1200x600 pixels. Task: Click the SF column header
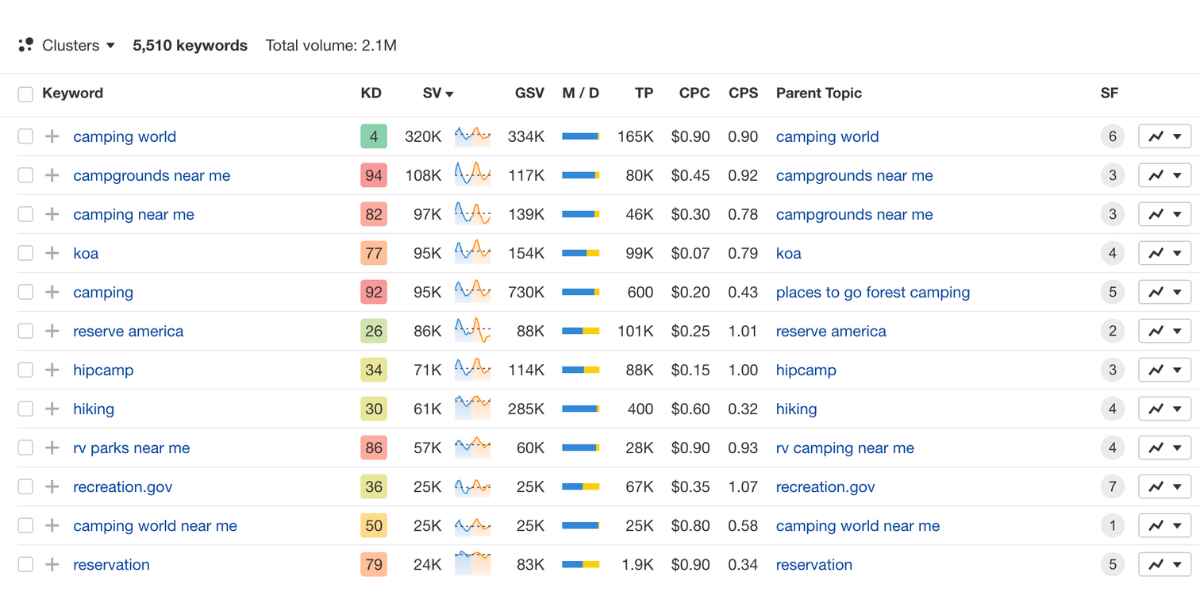coord(1109,93)
